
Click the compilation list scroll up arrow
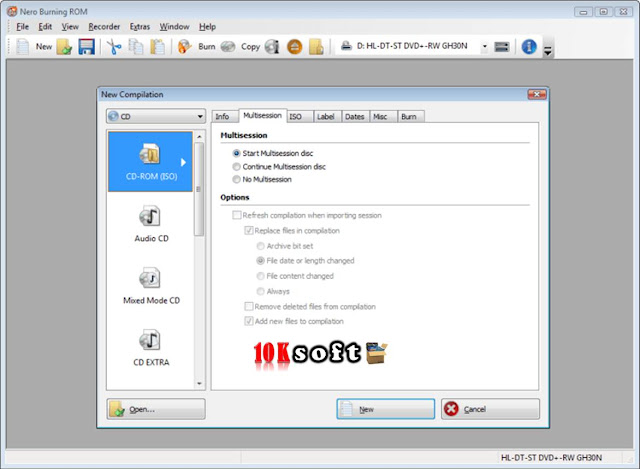[199, 136]
